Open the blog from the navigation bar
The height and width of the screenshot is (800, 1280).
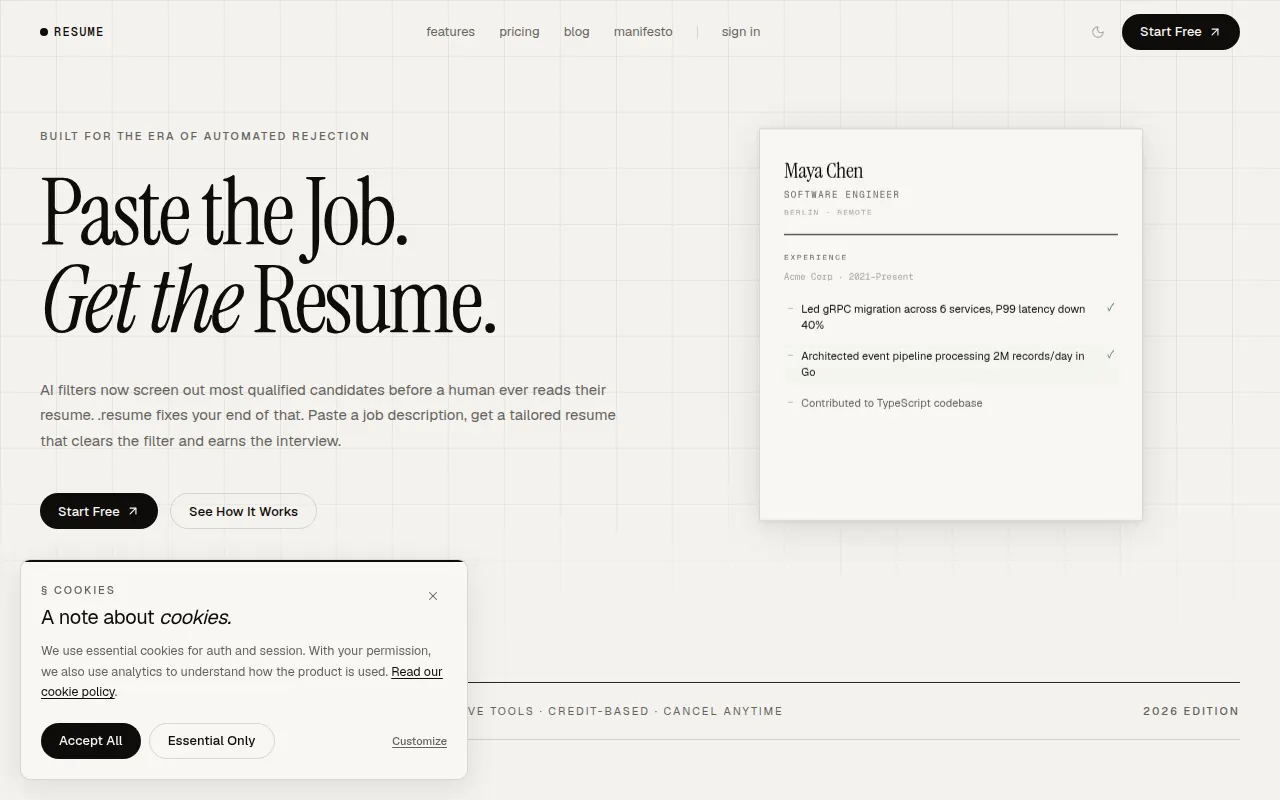pyautogui.click(x=577, y=32)
